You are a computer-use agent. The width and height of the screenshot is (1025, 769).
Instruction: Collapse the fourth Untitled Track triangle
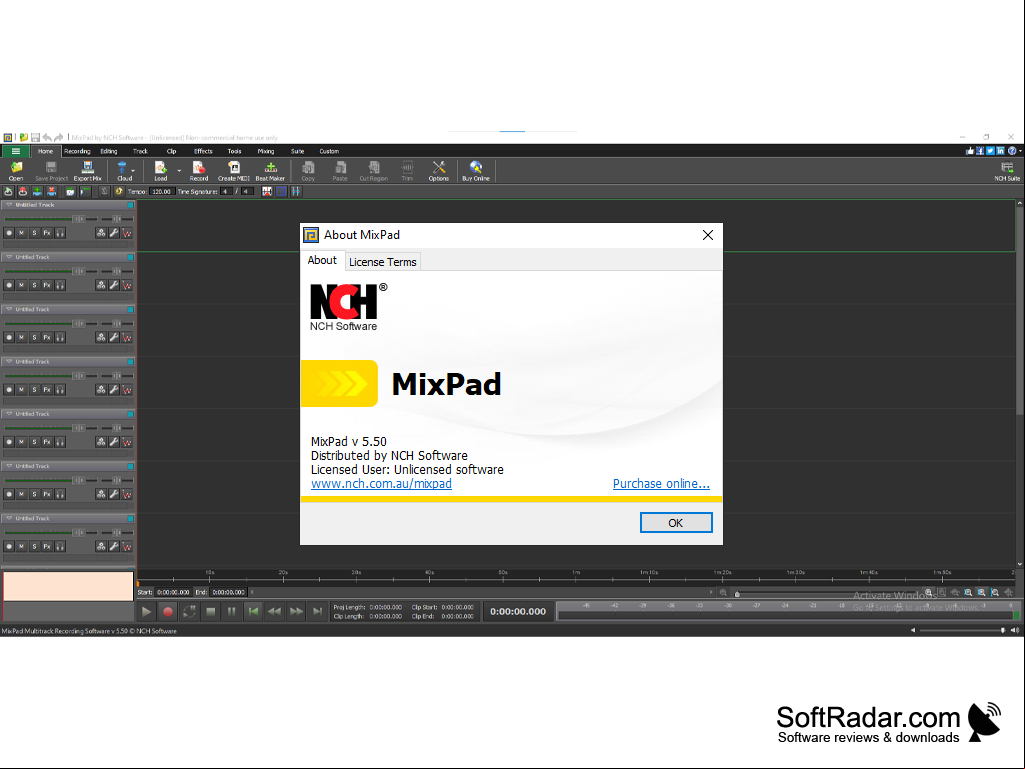click(x=9, y=362)
